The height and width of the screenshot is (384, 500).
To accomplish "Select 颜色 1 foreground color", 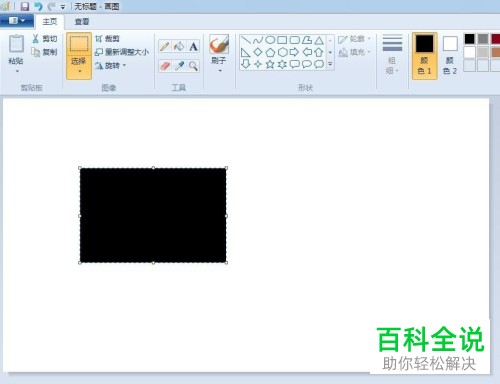I will [424, 56].
